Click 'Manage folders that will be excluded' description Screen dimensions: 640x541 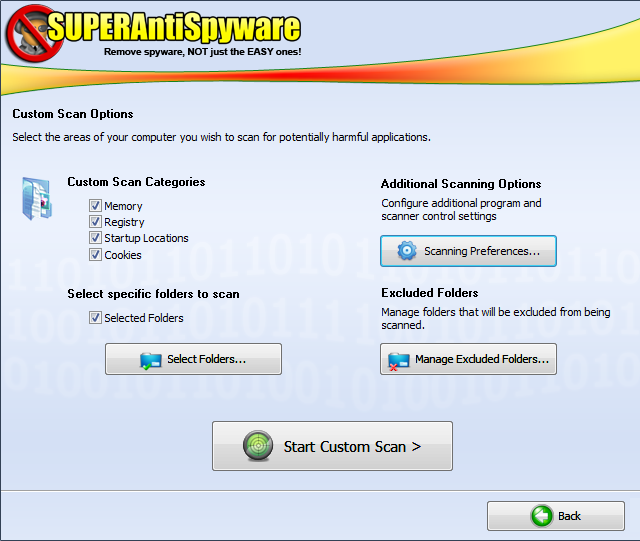(x=496, y=318)
